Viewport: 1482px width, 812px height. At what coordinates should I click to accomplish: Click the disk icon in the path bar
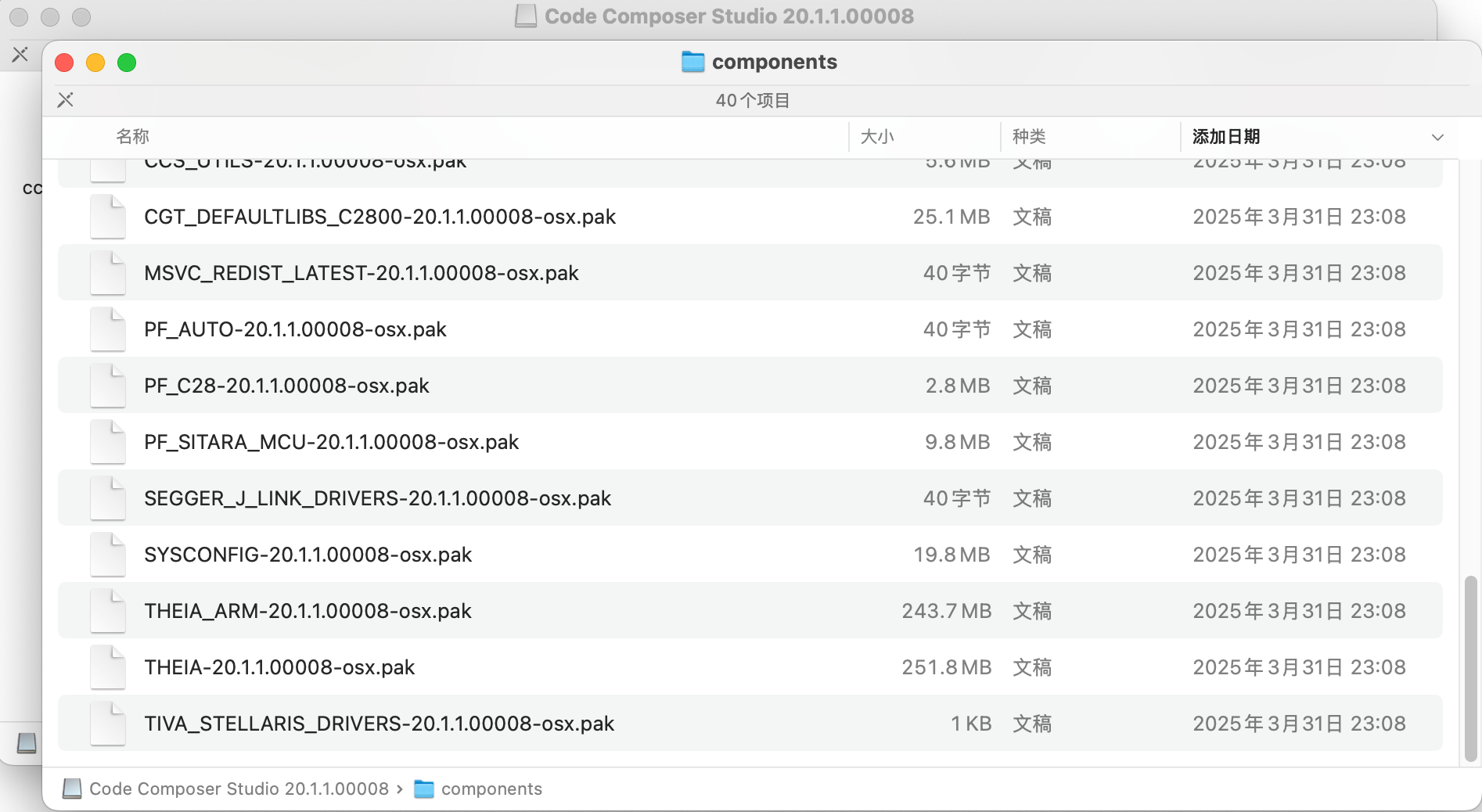point(72,789)
